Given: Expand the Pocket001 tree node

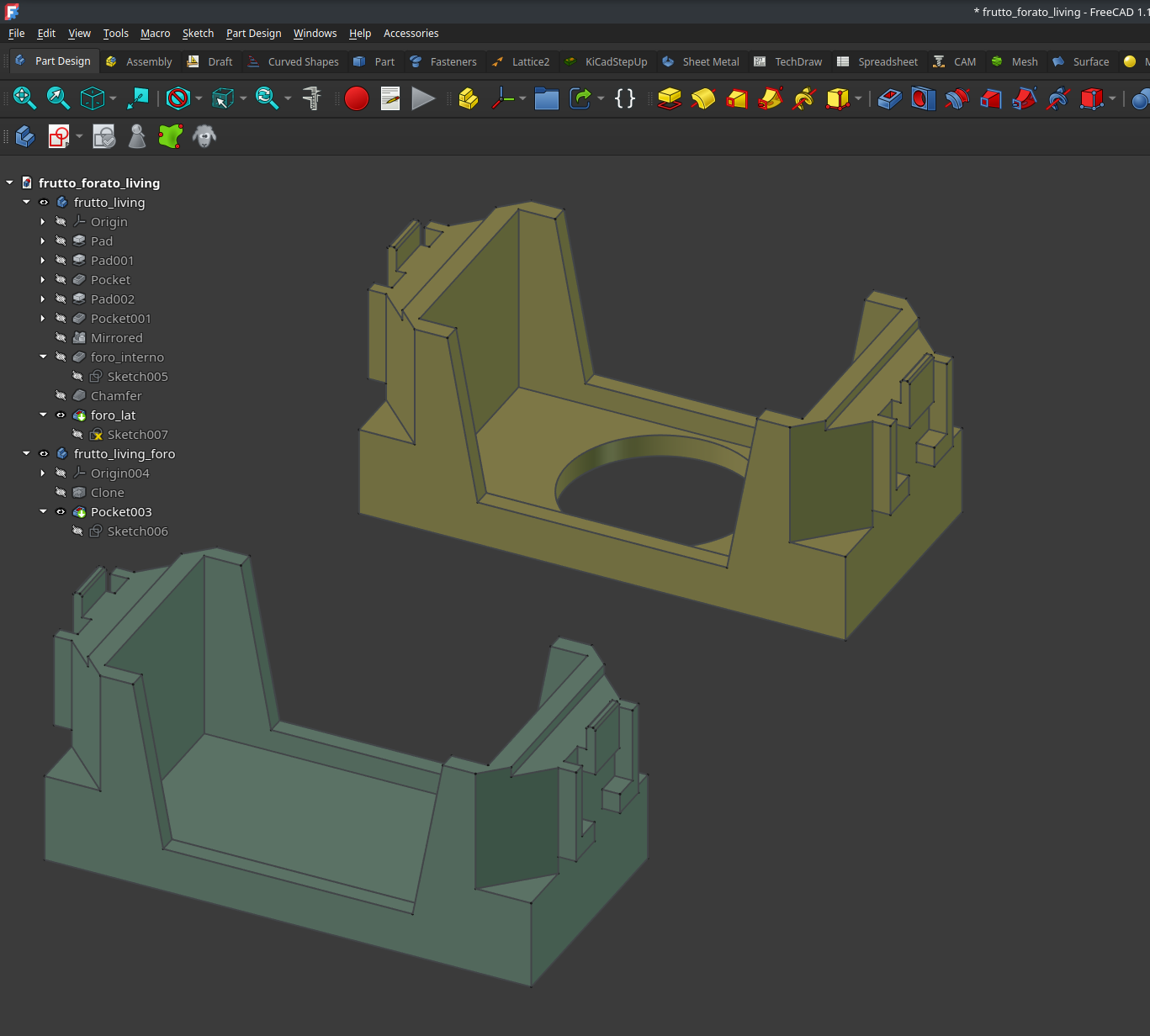Looking at the screenshot, I should click(x=43, y=319).
